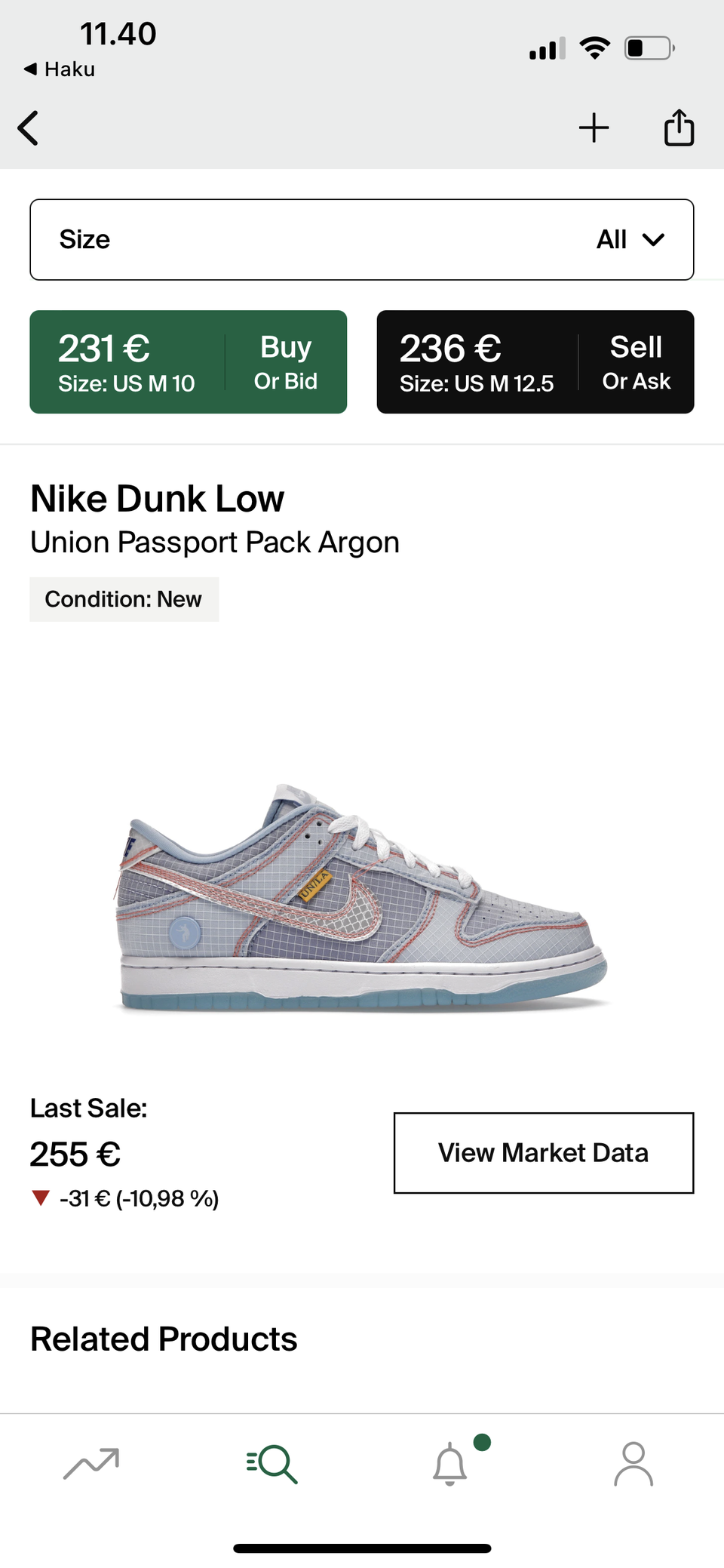
Task: Return to Haku app via breadcrumb
Action: point(59,69)
